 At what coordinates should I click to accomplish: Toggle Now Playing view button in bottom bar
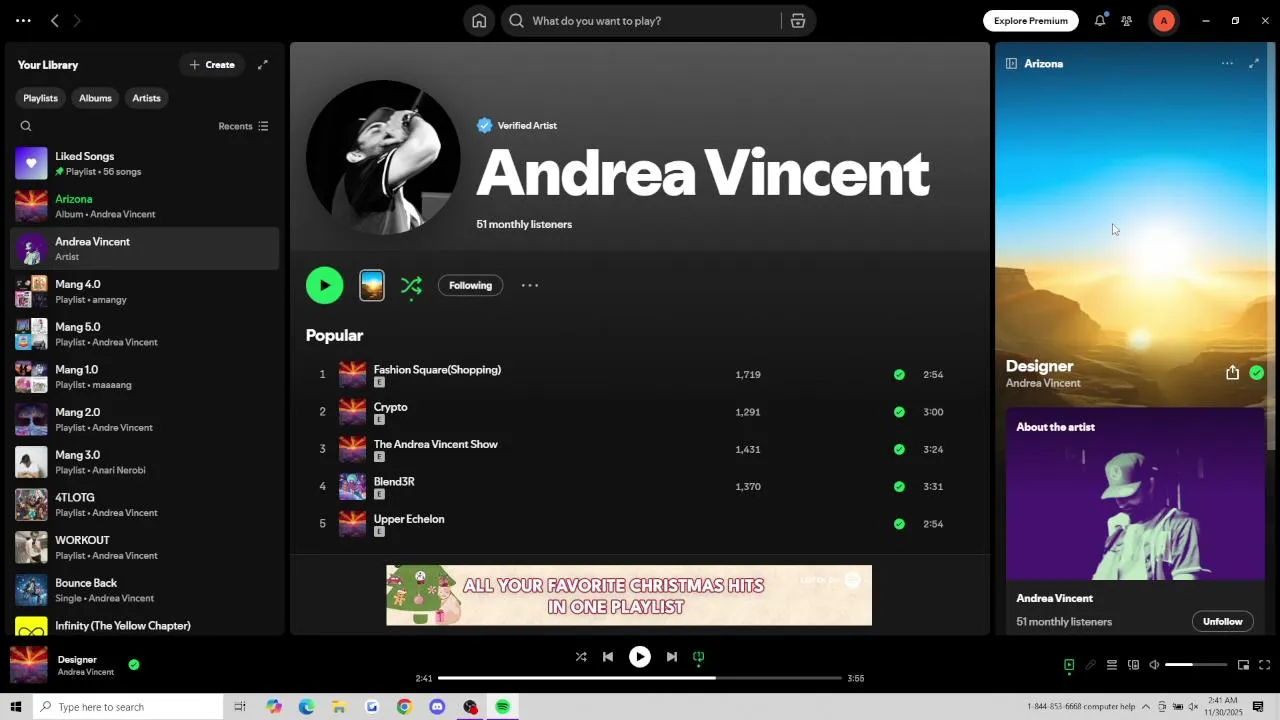[1069, 665]
